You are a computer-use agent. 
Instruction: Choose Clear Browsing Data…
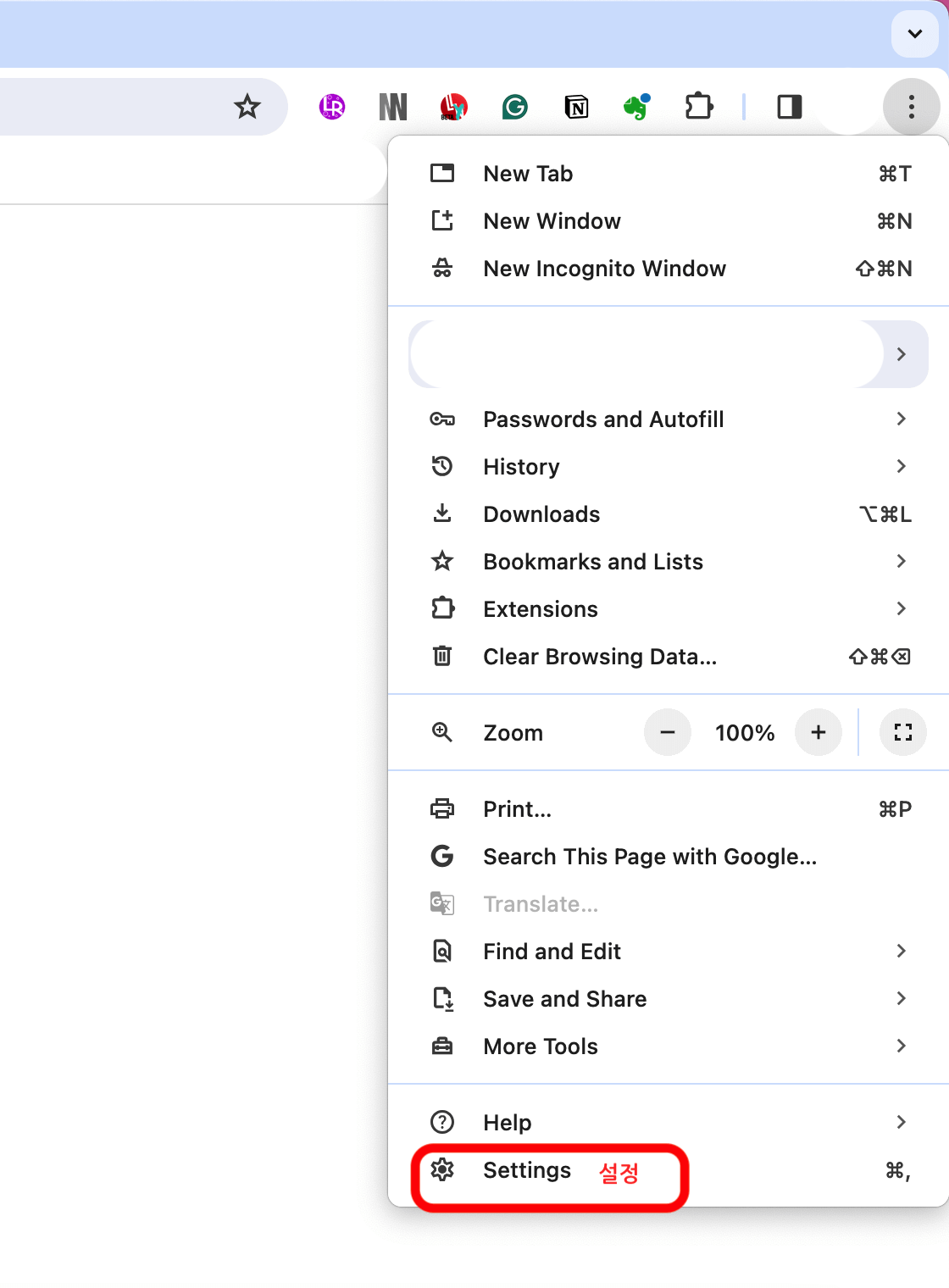coord(600,657)
